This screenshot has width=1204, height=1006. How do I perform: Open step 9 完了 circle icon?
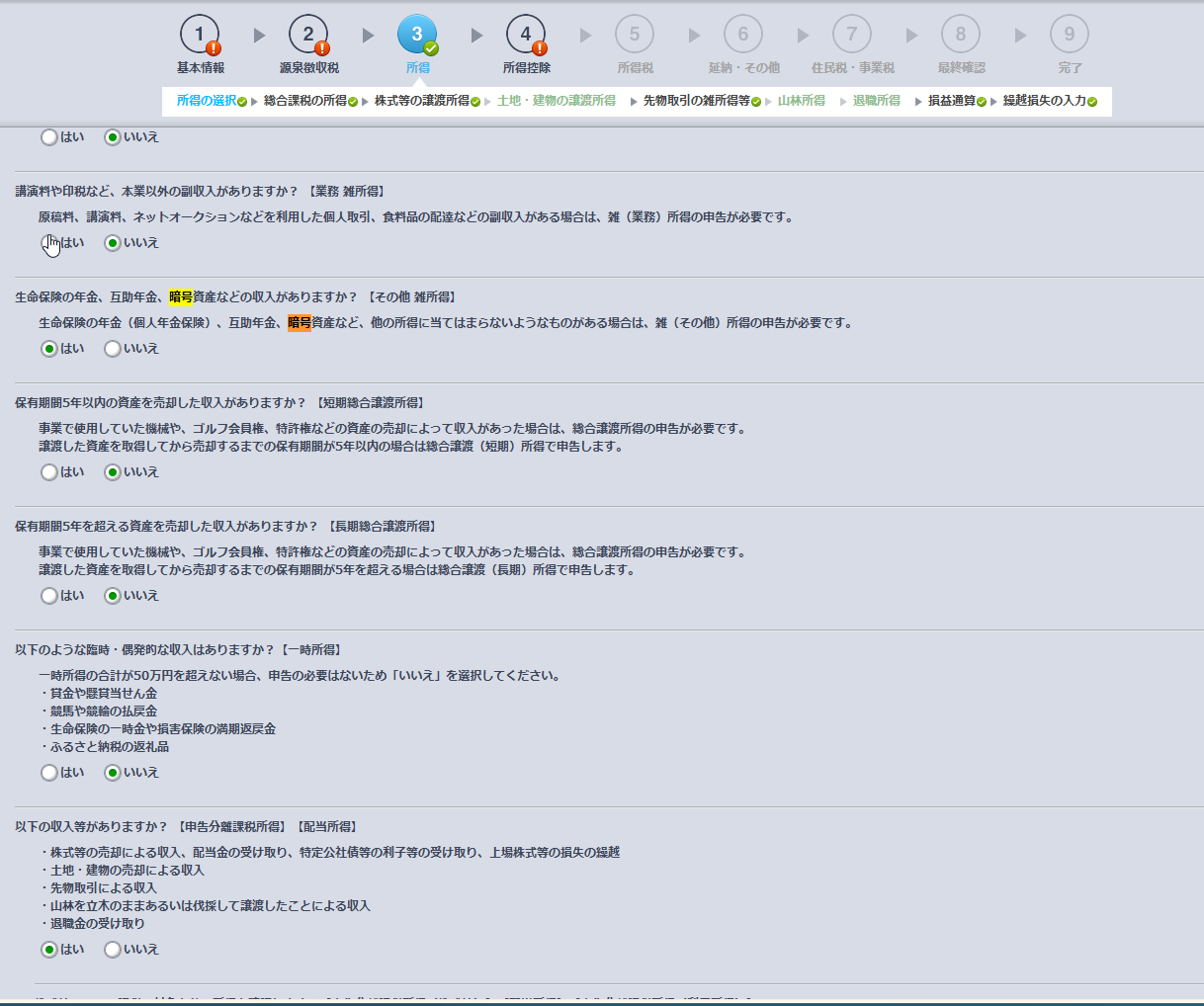pyautogui.click(x=1070, y=35)
